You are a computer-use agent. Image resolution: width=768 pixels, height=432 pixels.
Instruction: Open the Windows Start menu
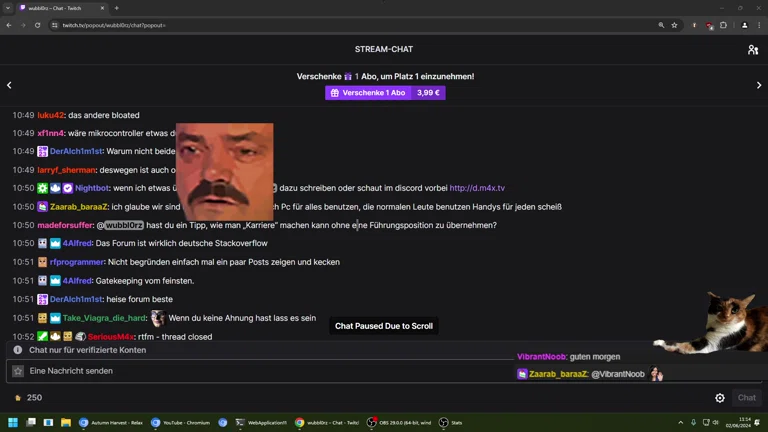pyautogui.click(x=13, y=423)
